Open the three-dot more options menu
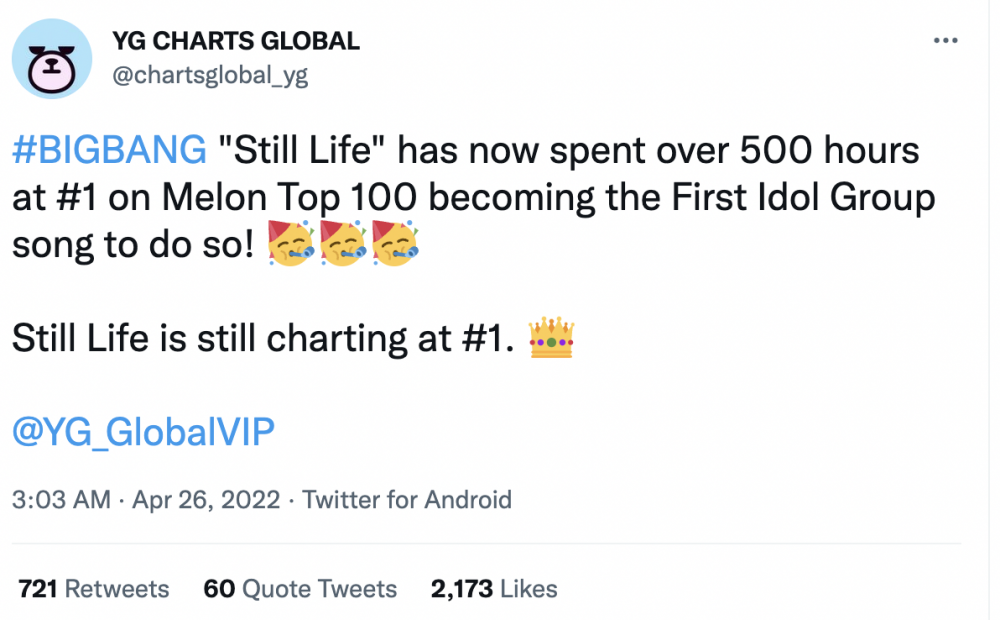1000x620 pixels. coord(945,41)
